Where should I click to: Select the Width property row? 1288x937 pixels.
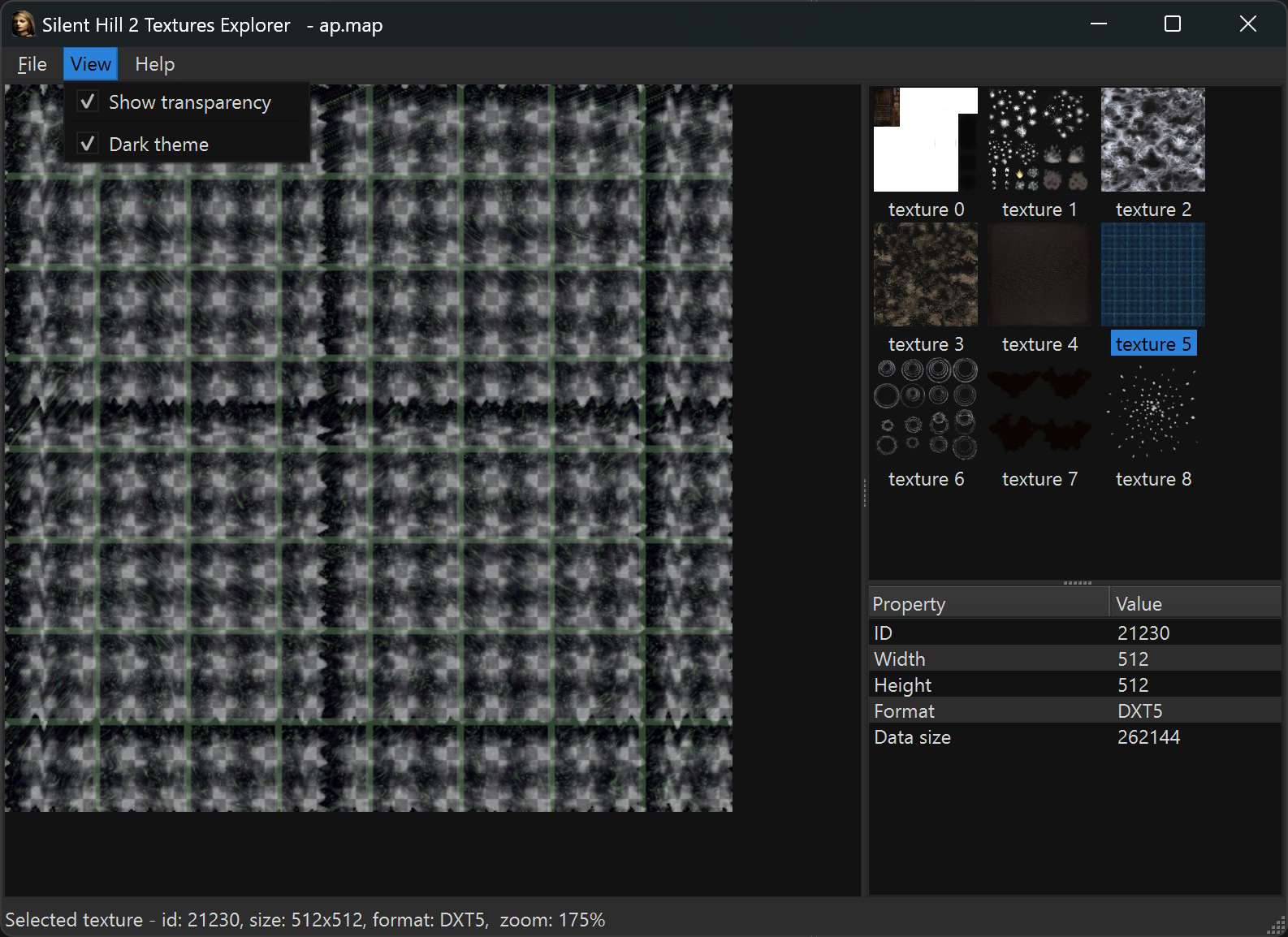click(1075, 658)
